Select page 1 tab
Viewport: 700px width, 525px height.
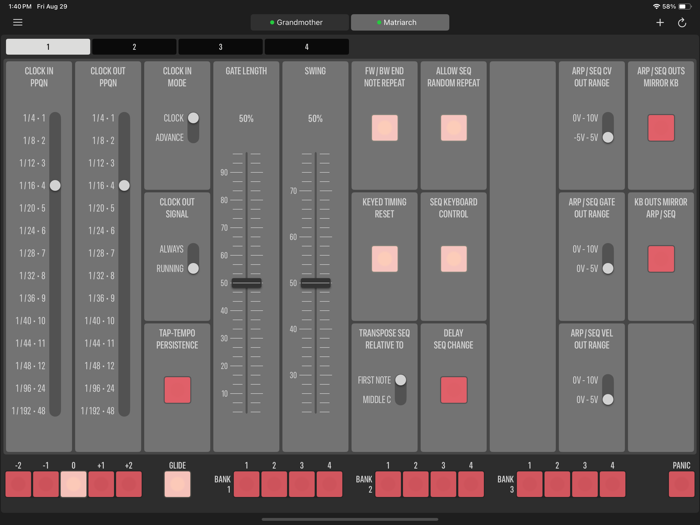pyautogui.click(x=48, y=47)
